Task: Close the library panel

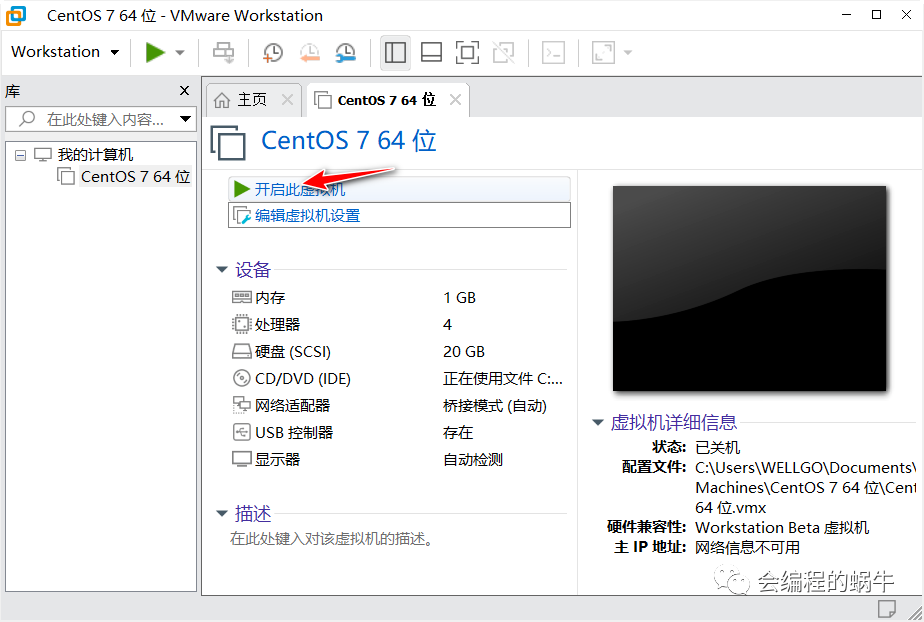Action: 184,90
